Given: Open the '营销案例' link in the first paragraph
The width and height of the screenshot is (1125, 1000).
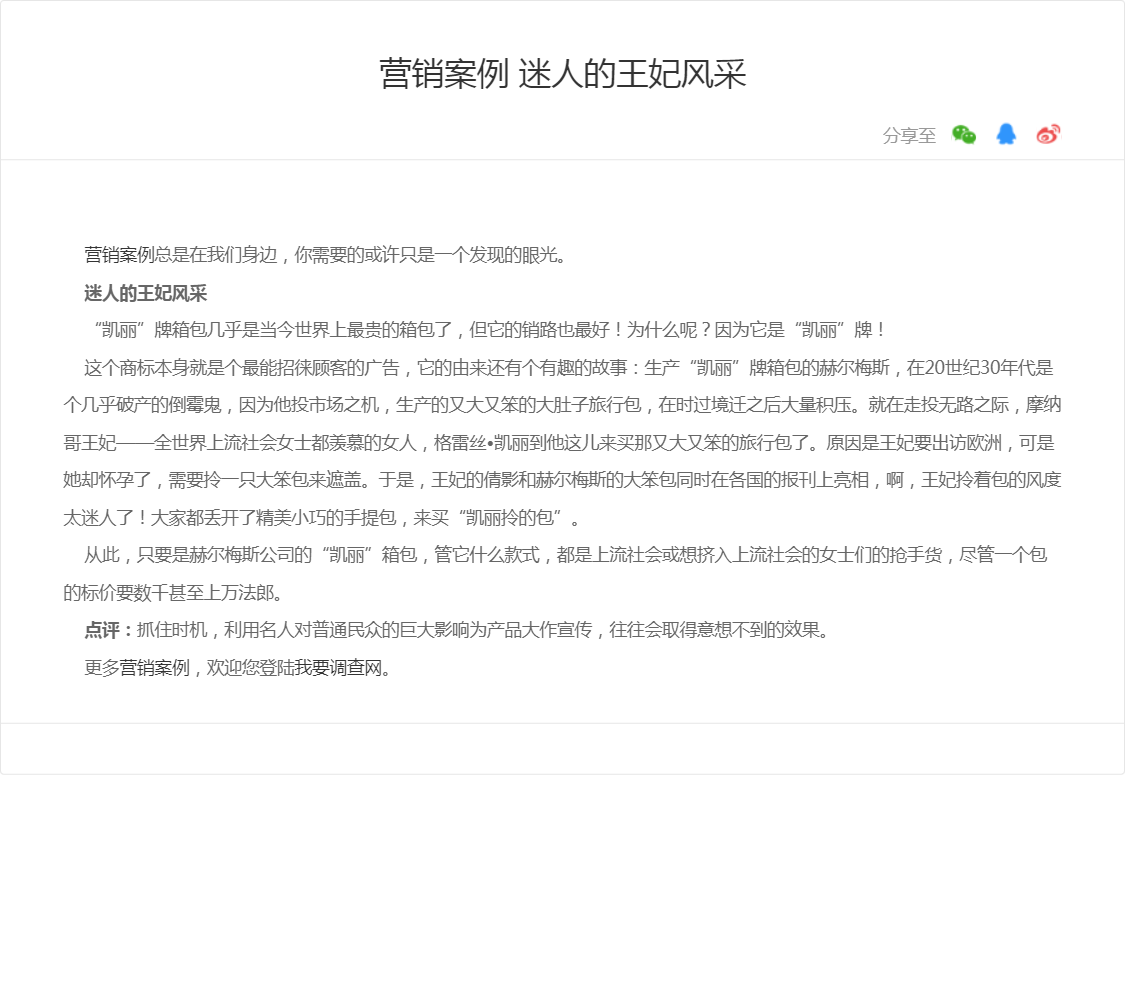Looking at the screenshot, I should [x=119, y=255].
